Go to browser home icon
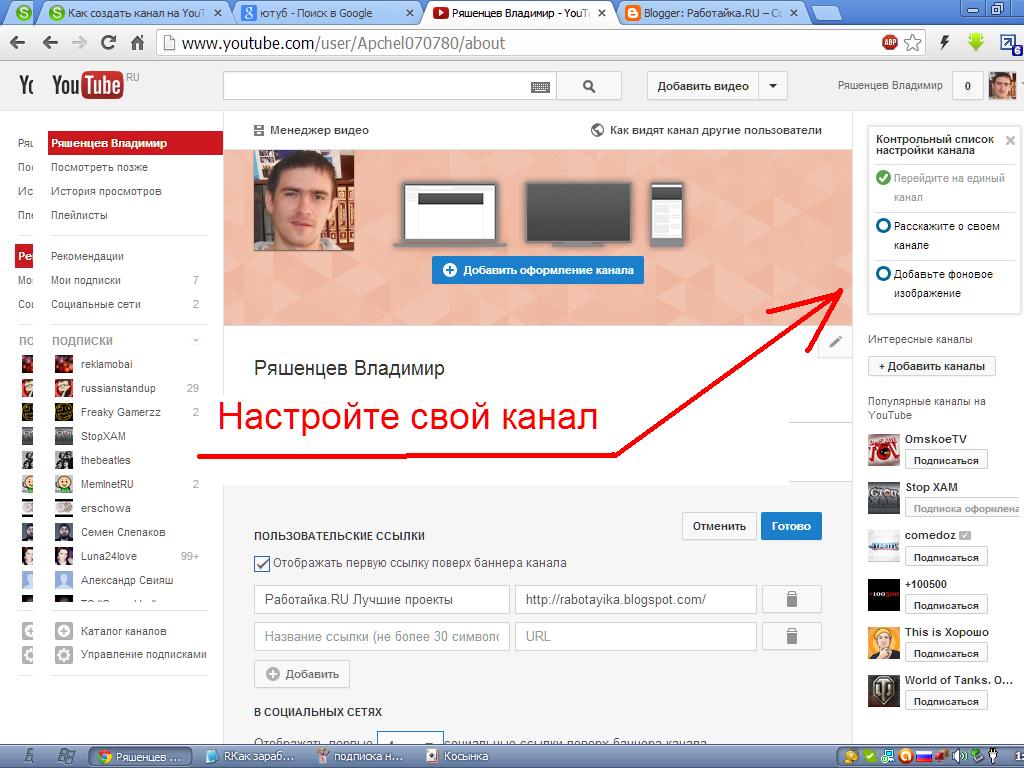Viewport: 1024px width, 768px height. pyautogui.click(x=137, y=43)
